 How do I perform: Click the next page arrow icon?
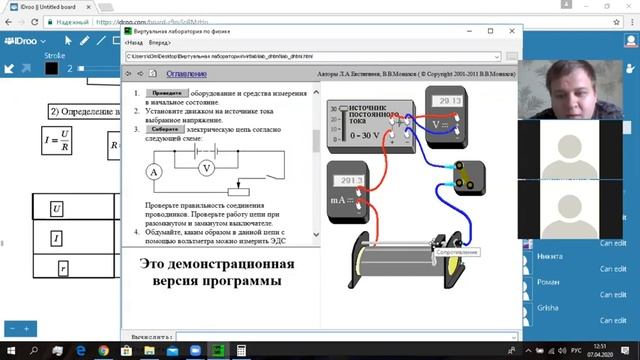tap(140, 73)
